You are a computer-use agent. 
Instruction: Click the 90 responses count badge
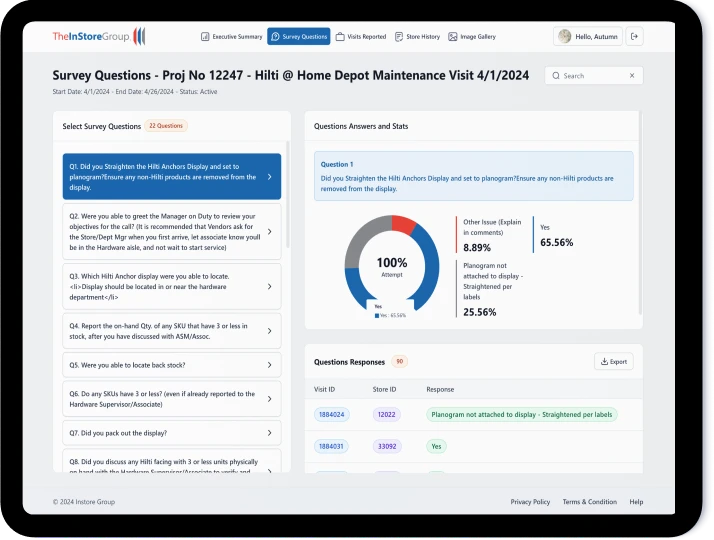(399, 362)
